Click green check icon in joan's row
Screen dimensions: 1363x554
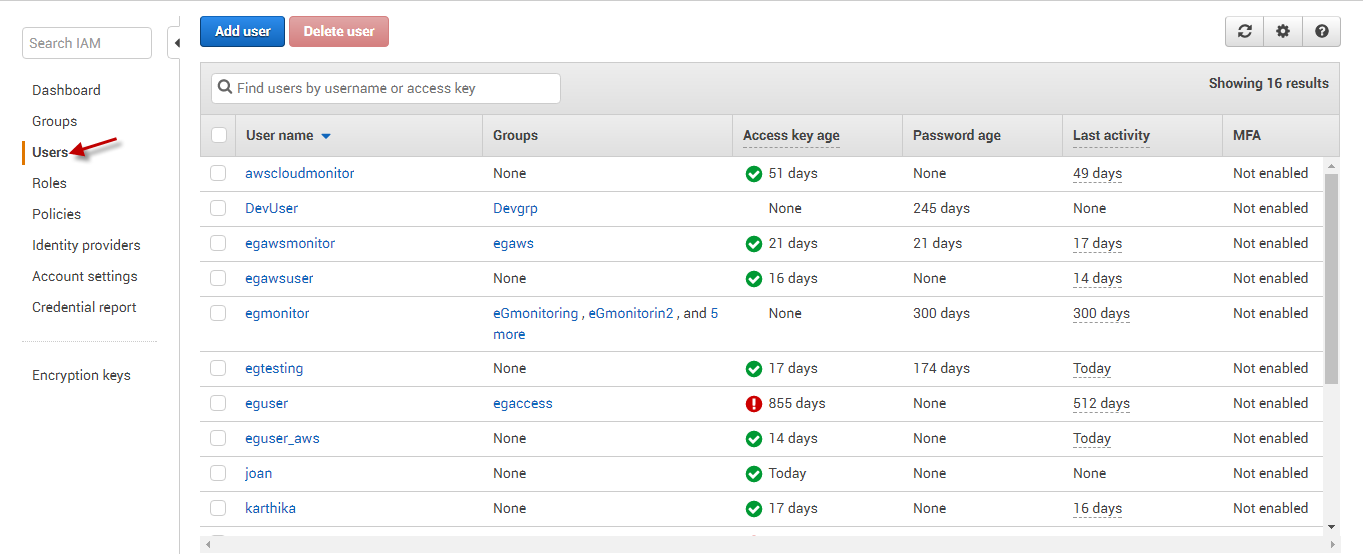[x=754, y=474]
